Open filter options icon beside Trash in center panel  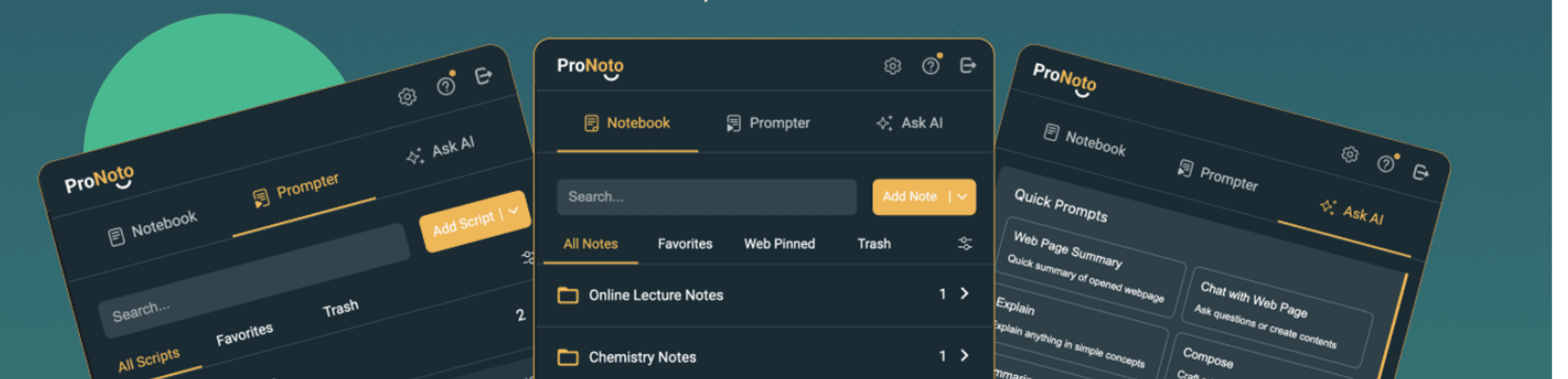(965, 244)
